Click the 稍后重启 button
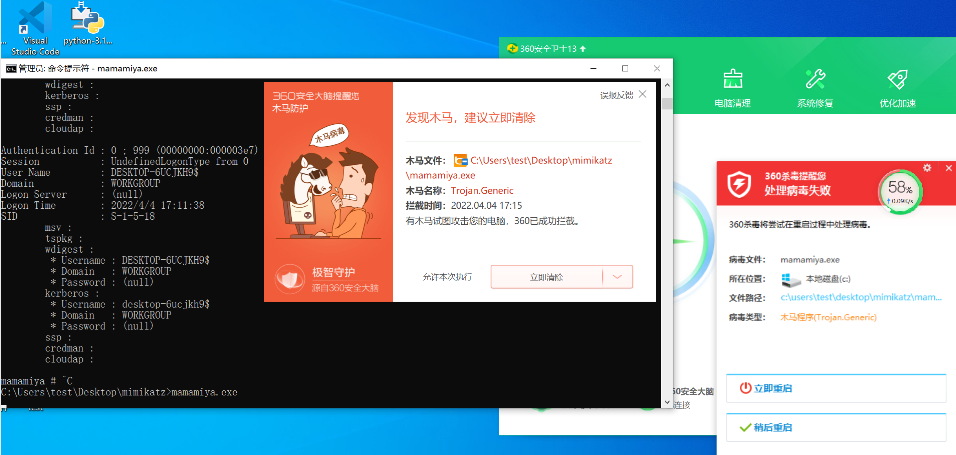This screenshot has height=455, width=956. [836, 428]
